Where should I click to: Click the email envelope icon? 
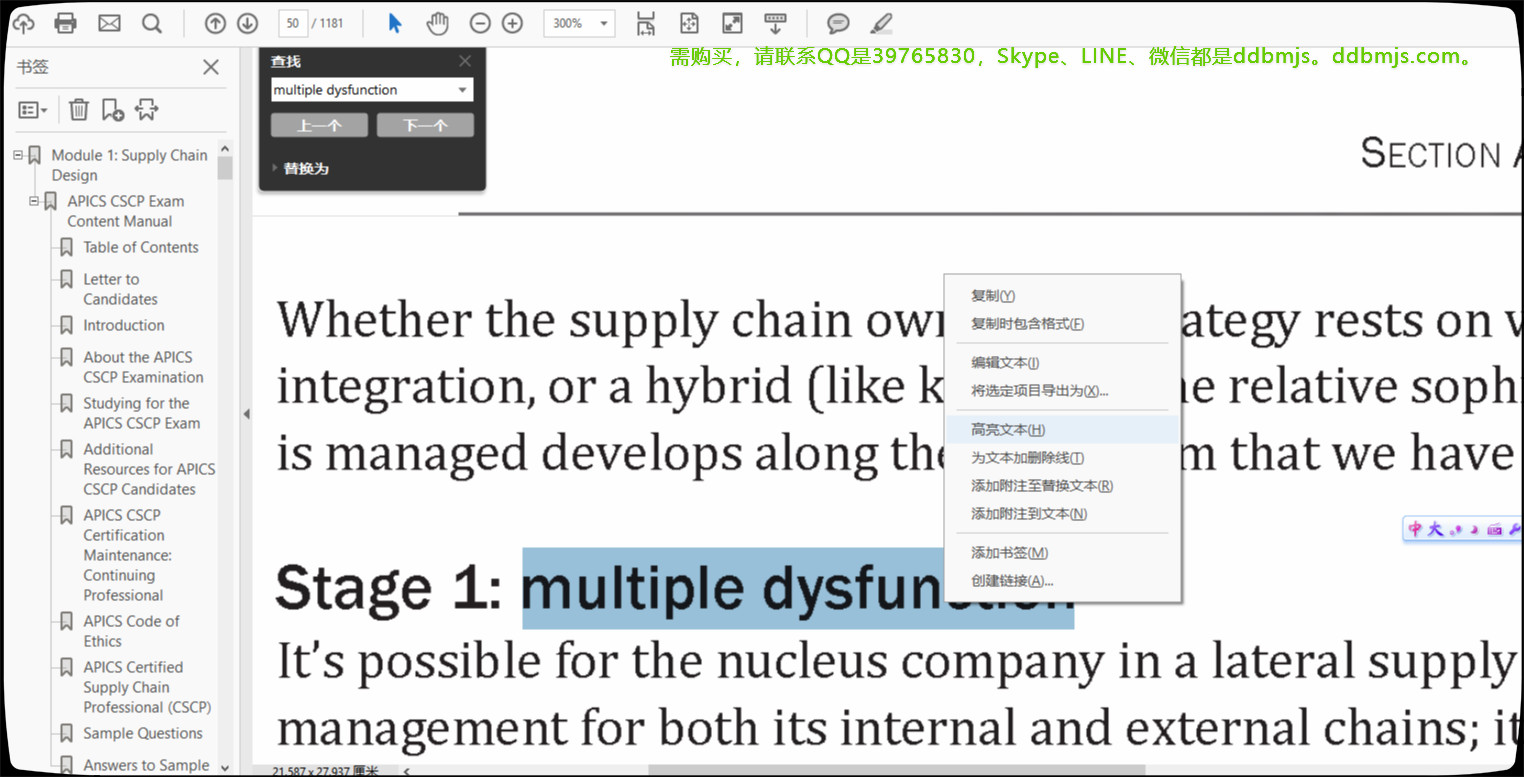[109, 23]
